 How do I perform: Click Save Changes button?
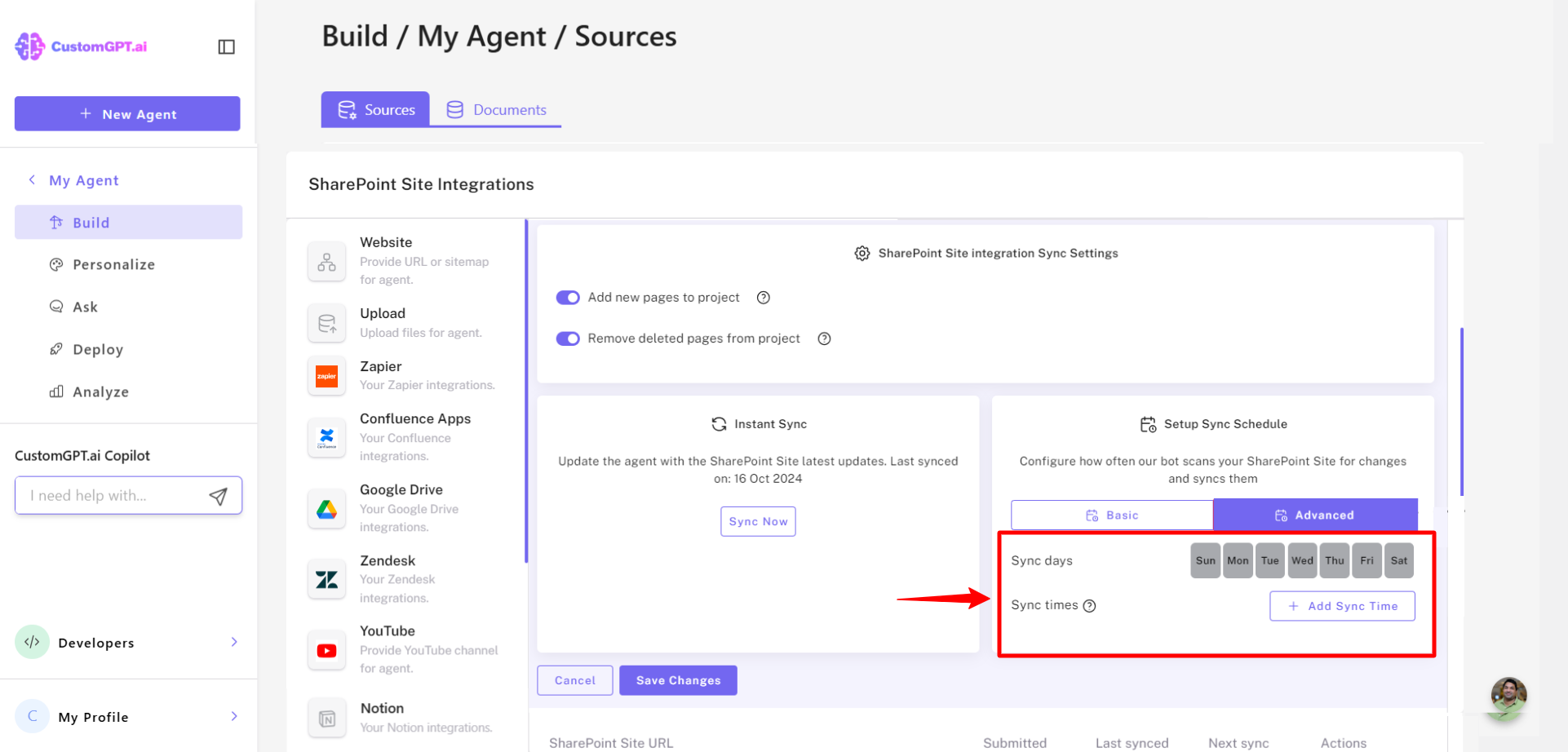point(678,680)
